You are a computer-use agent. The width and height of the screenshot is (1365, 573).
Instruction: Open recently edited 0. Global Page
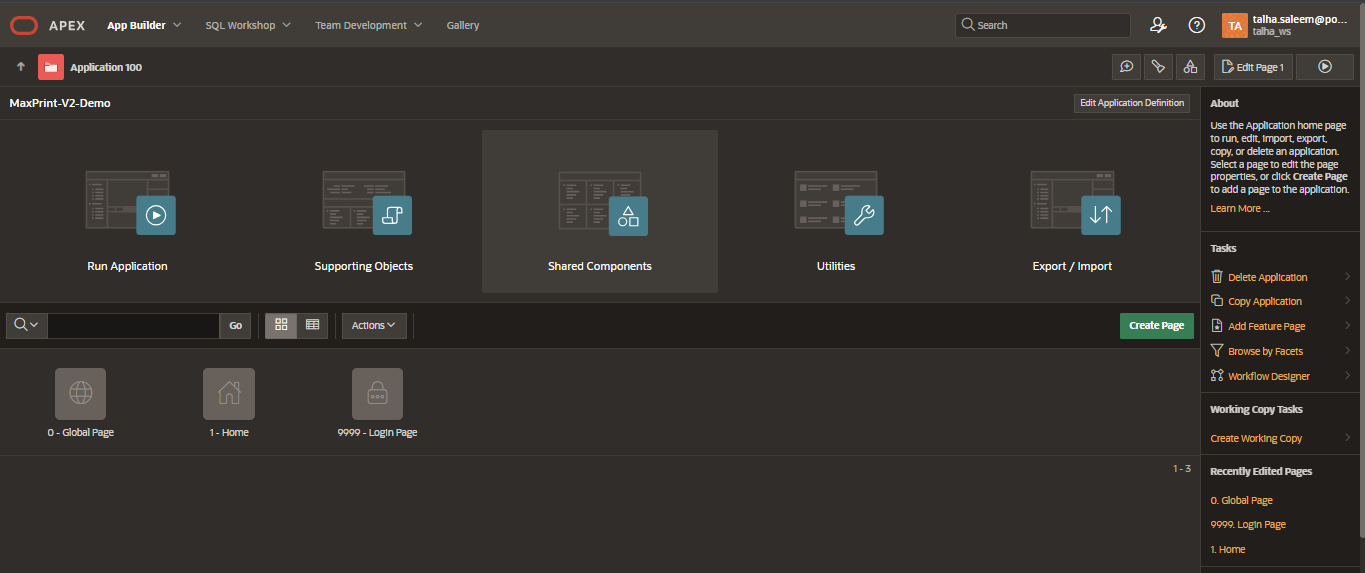(1241, 500)
